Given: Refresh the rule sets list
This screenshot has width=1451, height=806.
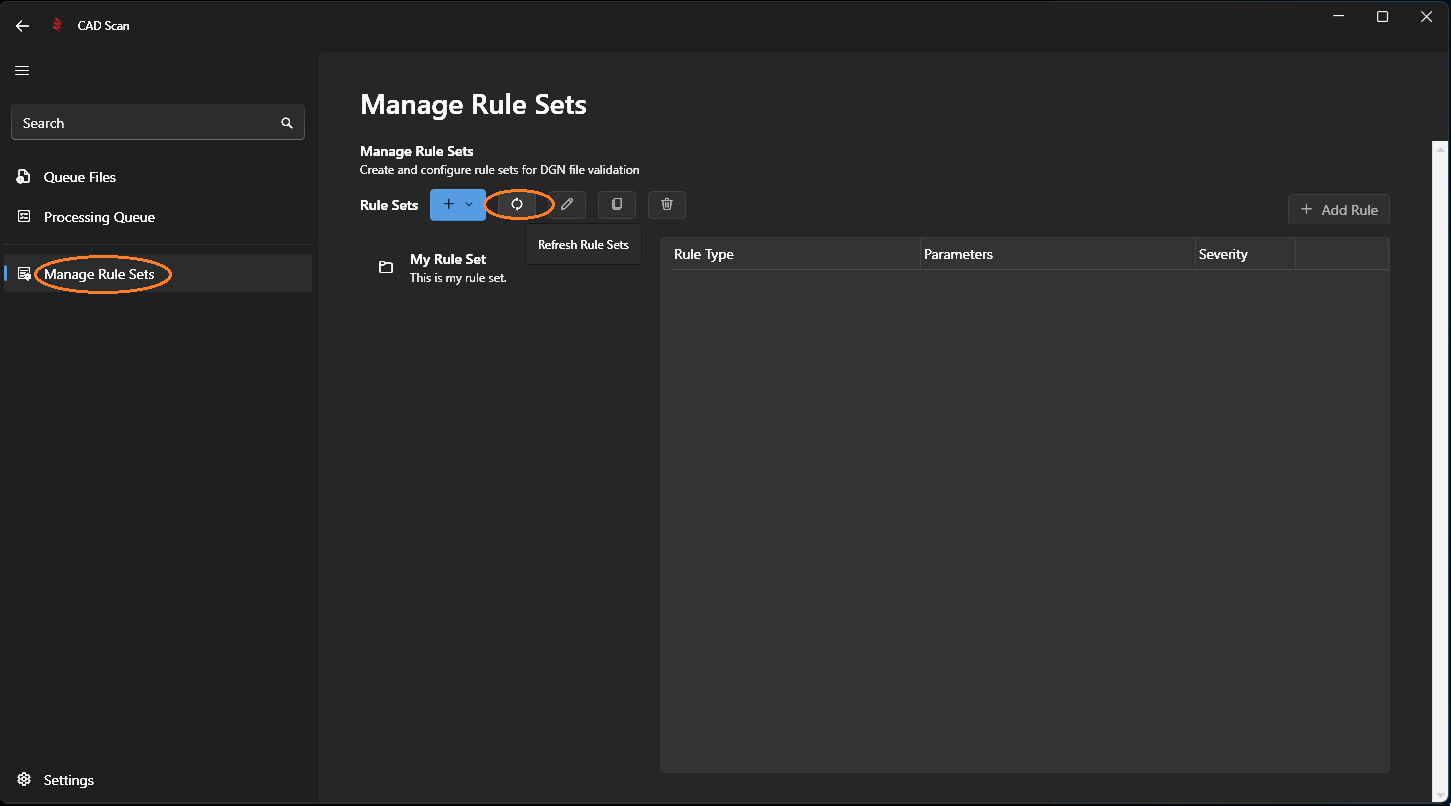Looking at the screenshot, I should tap(517, 204).
